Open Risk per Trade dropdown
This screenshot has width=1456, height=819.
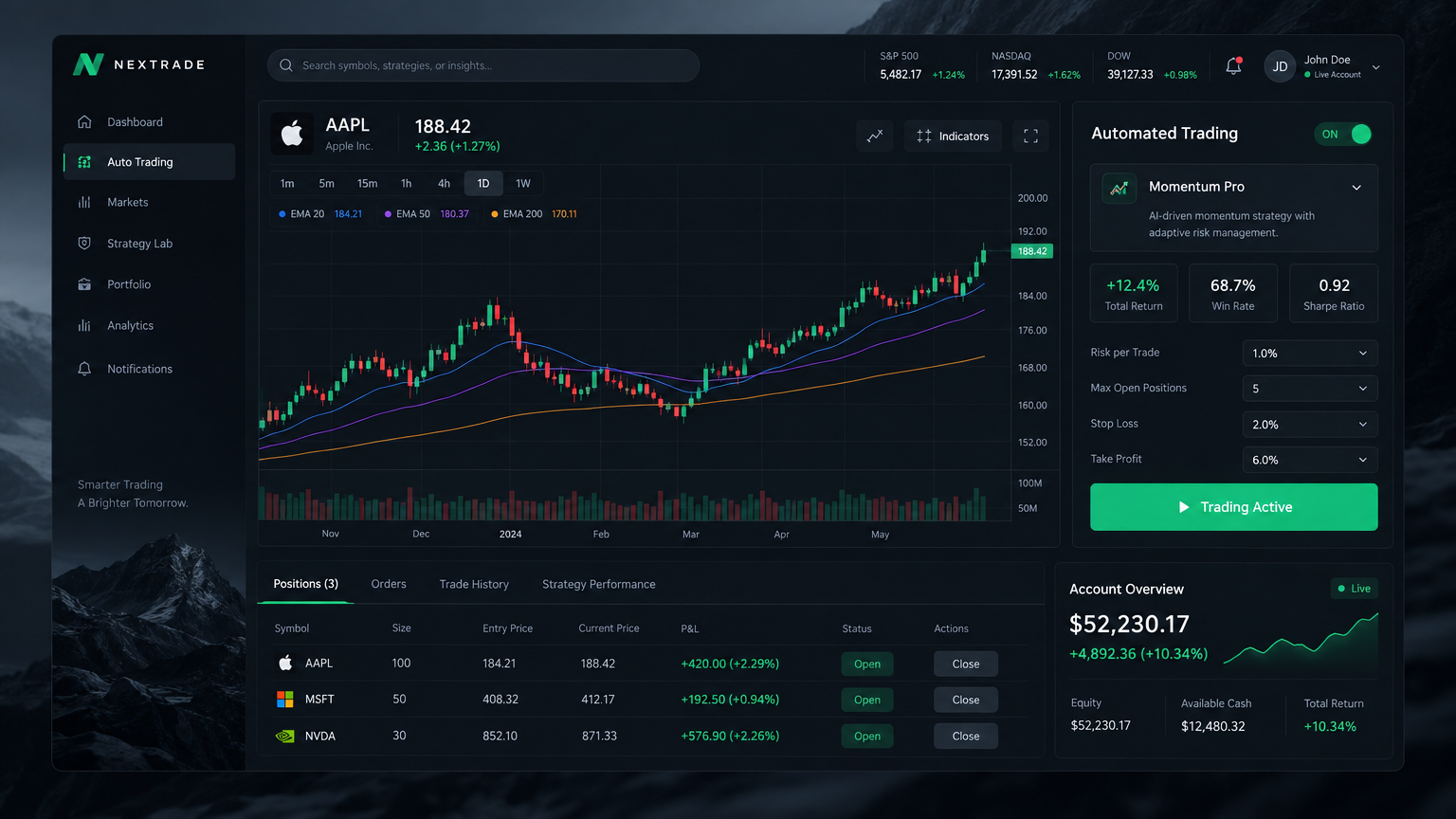(1310, 353)
